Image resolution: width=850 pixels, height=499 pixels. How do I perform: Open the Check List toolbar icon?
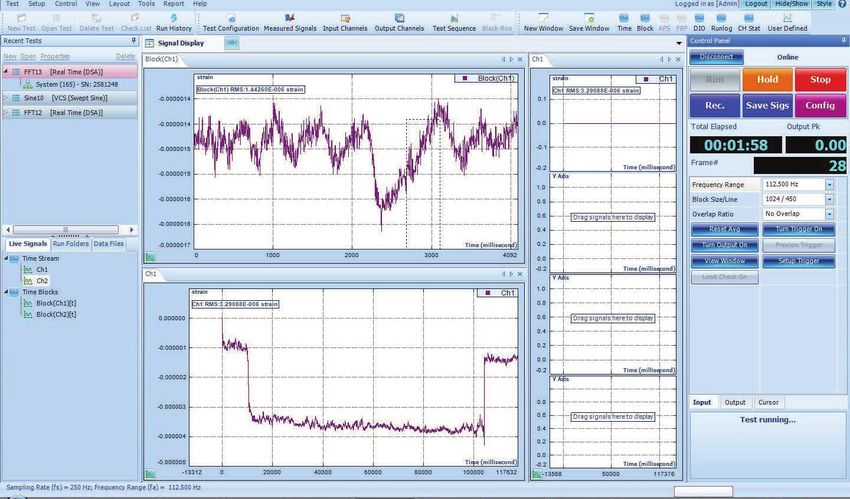click(136, 23)
